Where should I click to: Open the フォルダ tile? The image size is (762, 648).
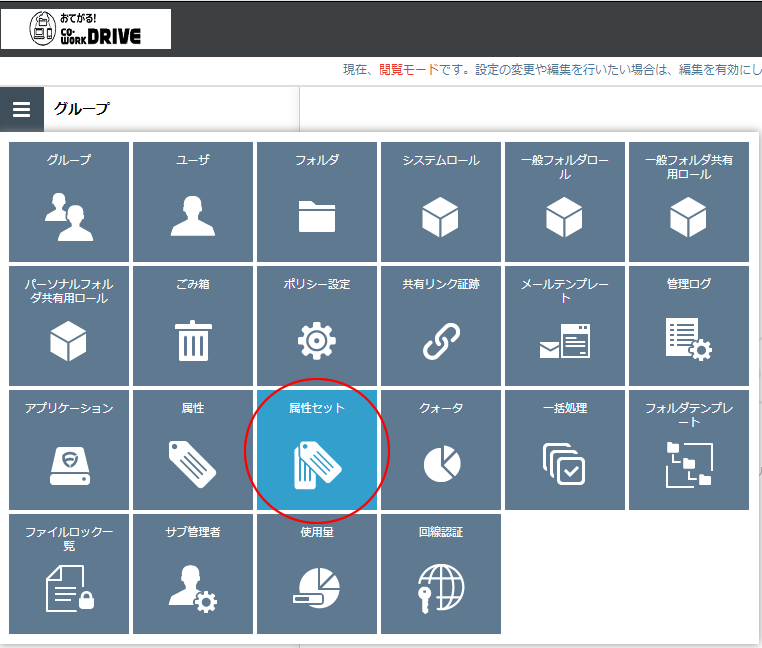317,202
